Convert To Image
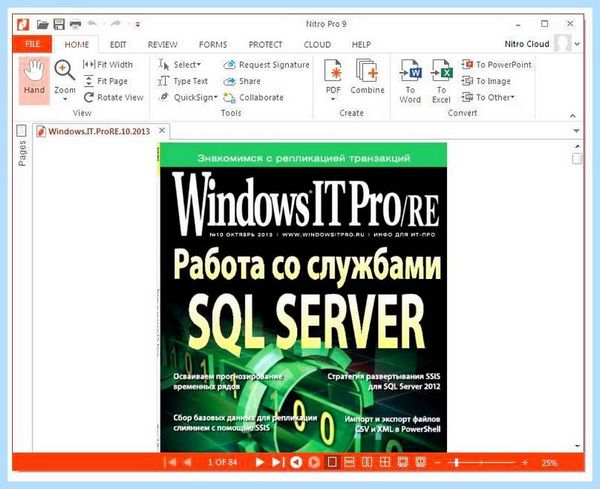This screenshot has width=600, height=489. [486, 81]
